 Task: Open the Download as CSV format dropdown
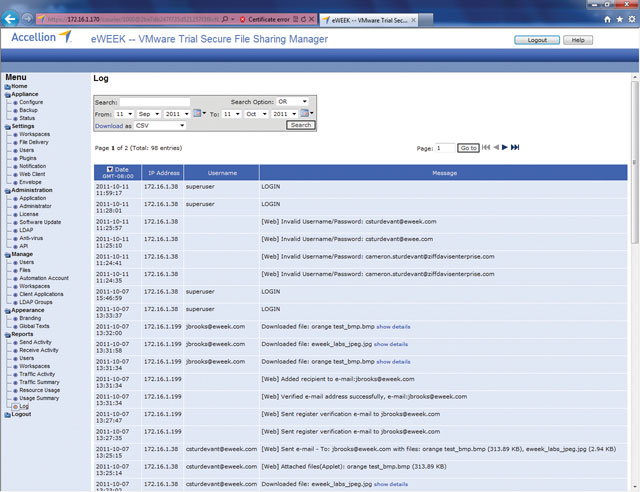click(x=160, y=125)
